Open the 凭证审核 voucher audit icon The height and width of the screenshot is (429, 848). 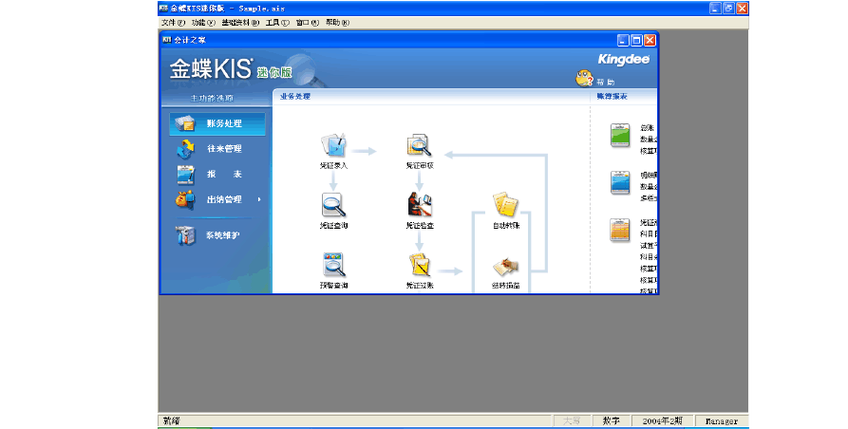(419, 146)
